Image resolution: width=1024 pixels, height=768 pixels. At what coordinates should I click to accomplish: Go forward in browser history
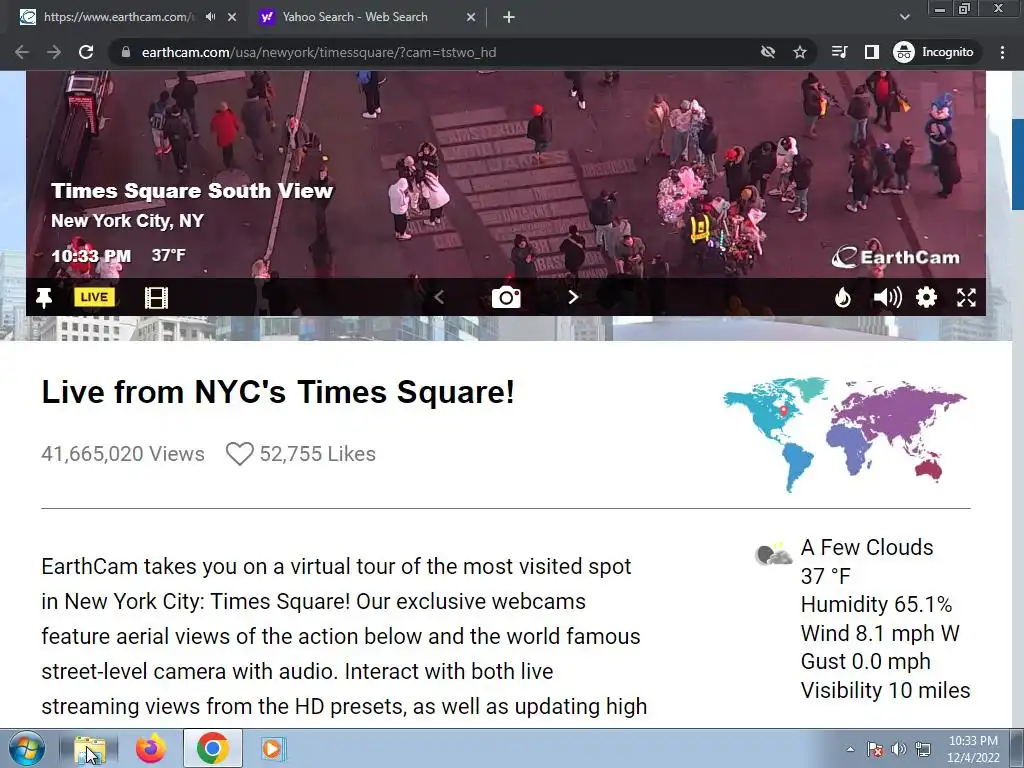point(54,52)
